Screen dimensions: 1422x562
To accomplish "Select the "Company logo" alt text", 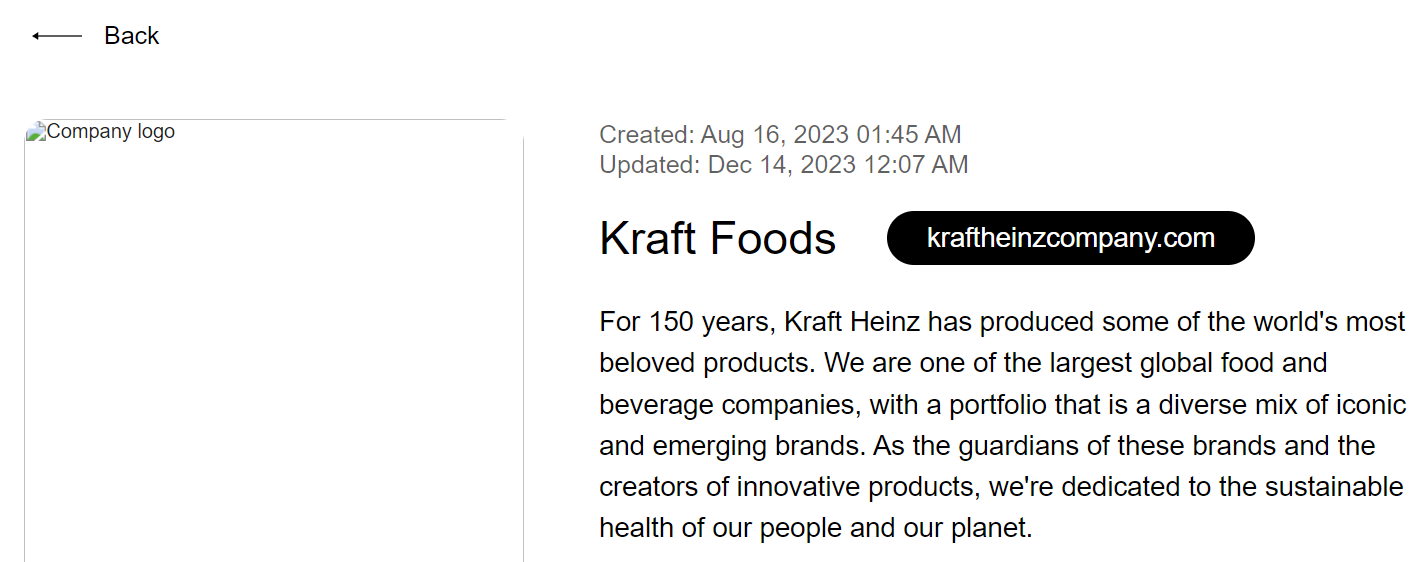I will click(x=110, y=131).
